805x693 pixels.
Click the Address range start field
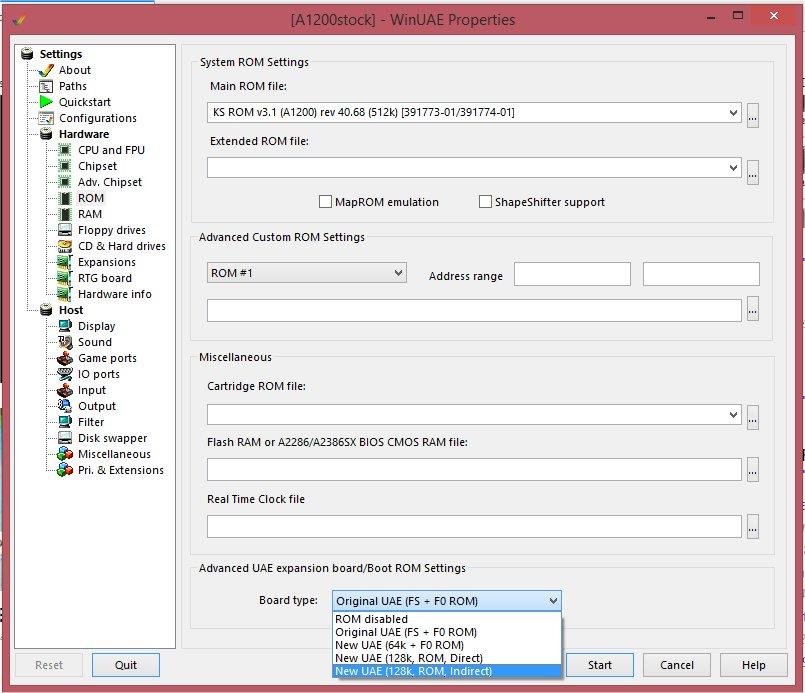tap(572, 274)
